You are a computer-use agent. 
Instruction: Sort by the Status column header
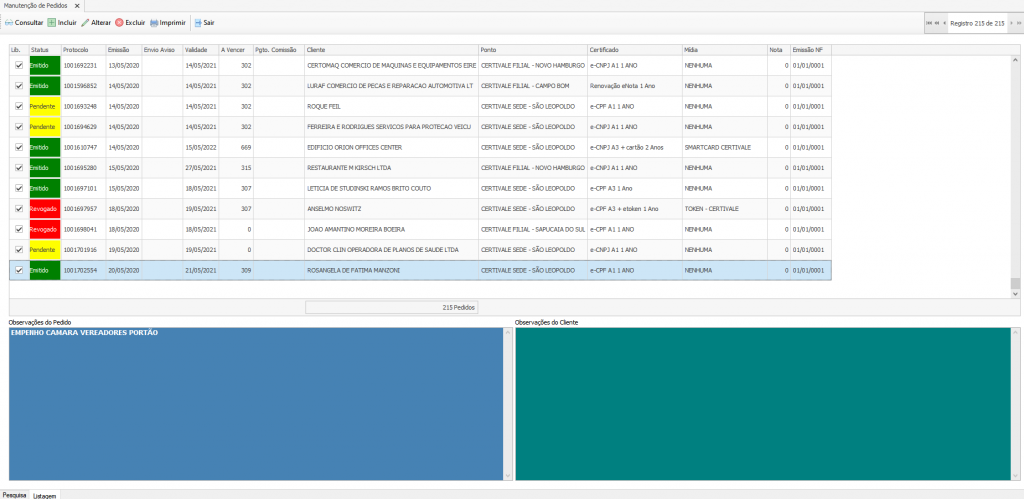coord(39,49)
